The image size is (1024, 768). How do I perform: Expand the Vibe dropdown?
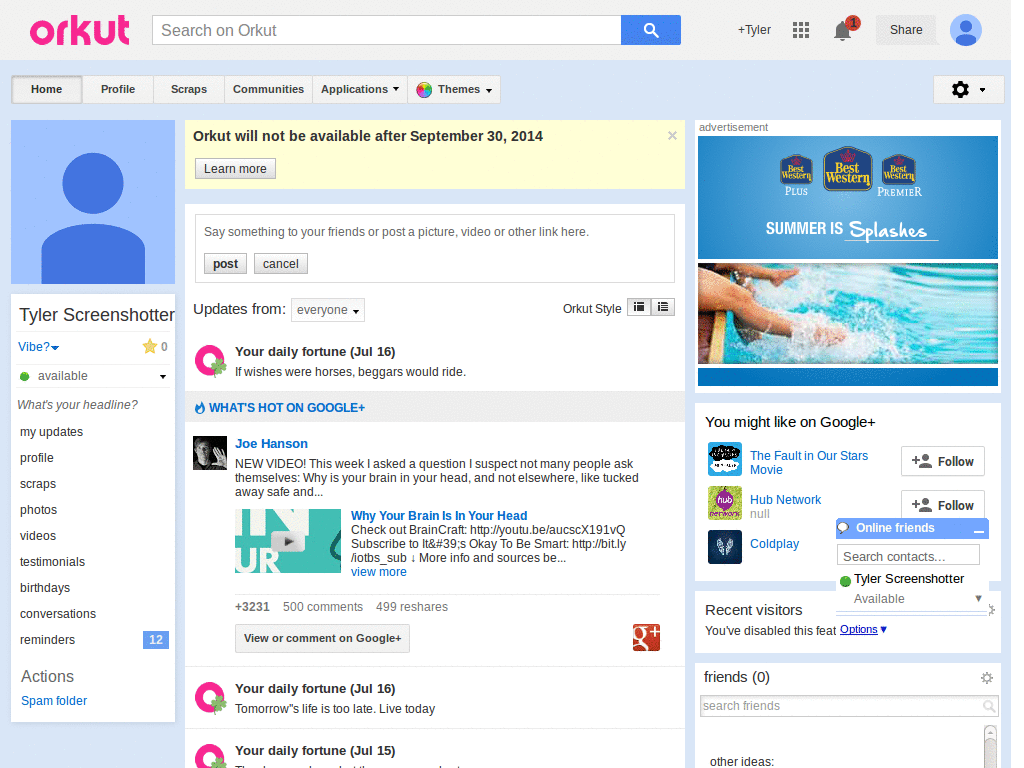coord(39,347)
